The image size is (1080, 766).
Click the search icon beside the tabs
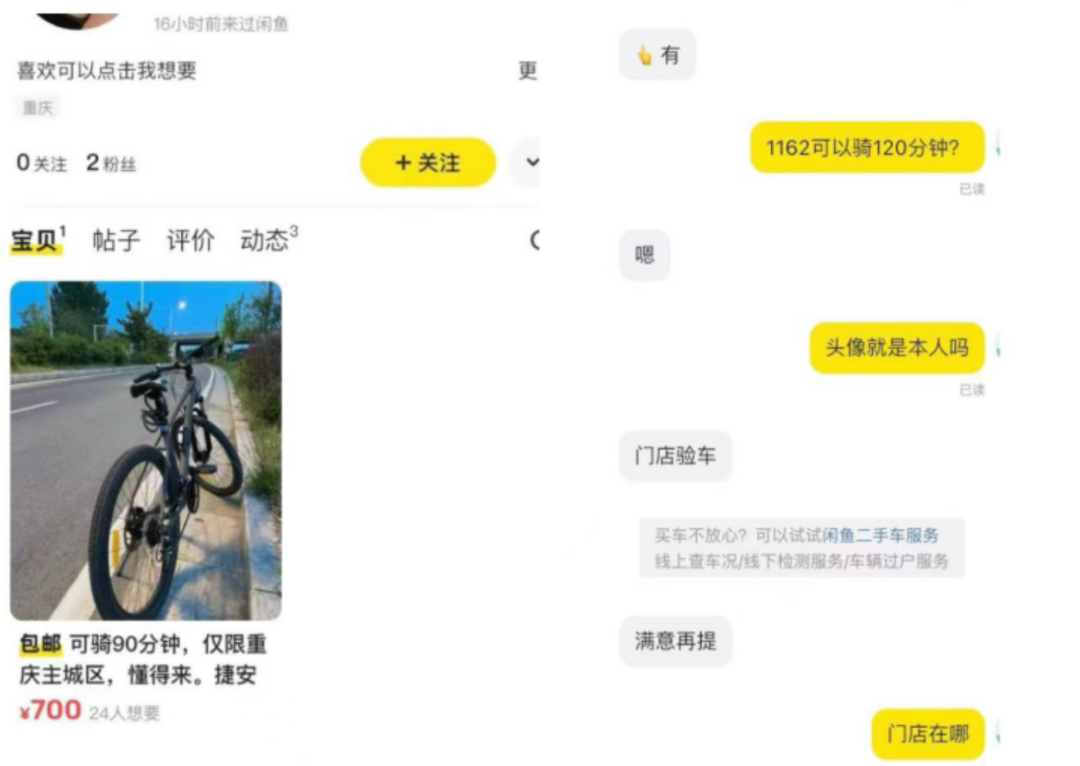point(534,240)
